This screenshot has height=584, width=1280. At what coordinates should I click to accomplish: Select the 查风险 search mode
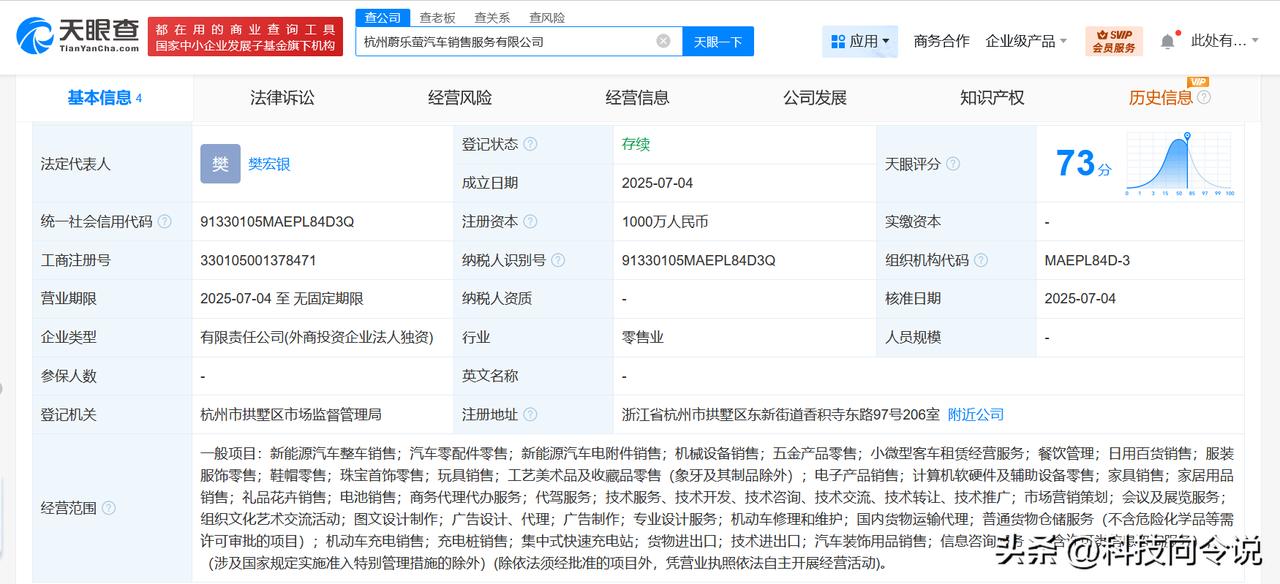click(547, 18)
